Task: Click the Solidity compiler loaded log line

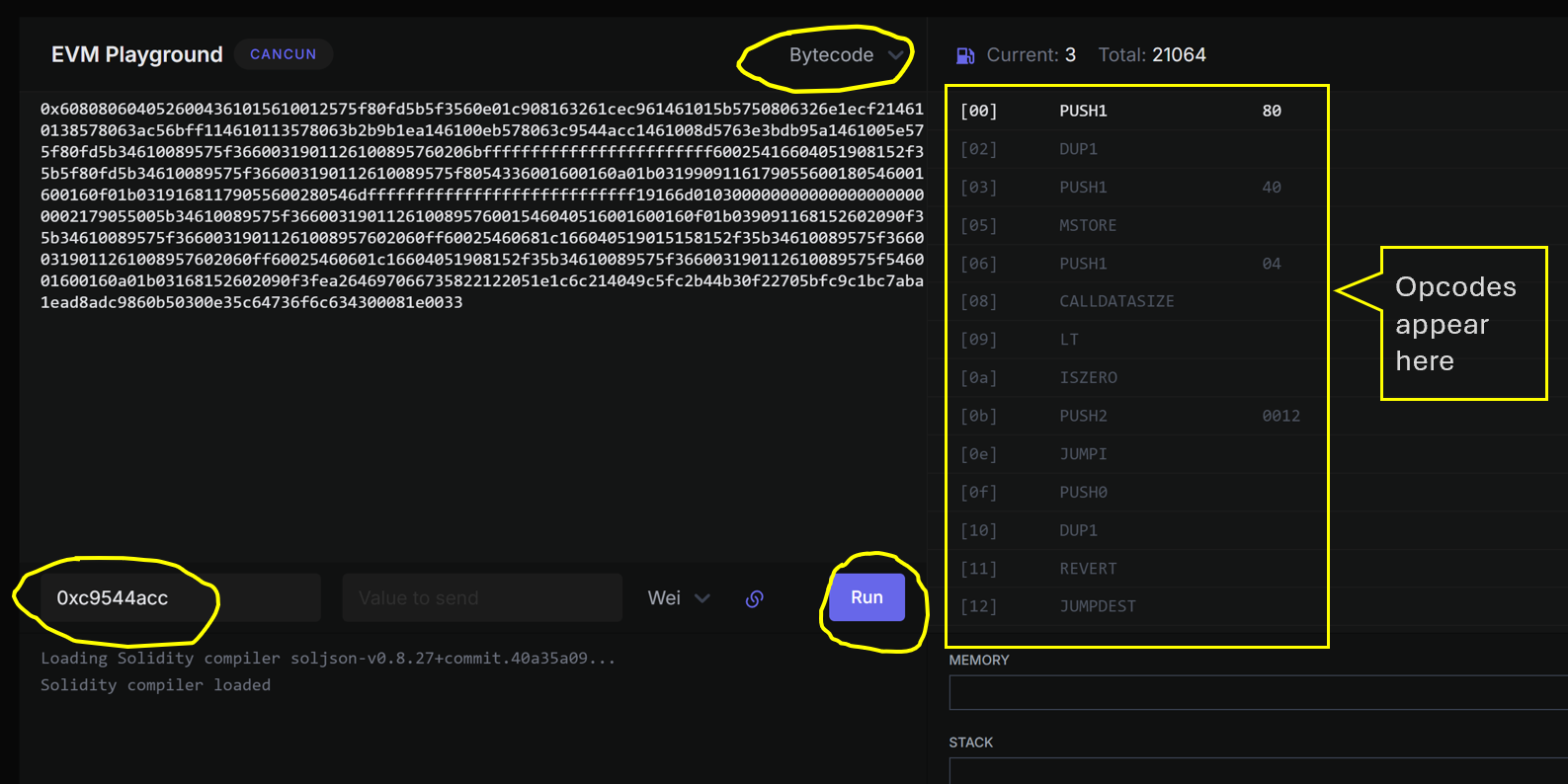Action: (x=155, y=685)
